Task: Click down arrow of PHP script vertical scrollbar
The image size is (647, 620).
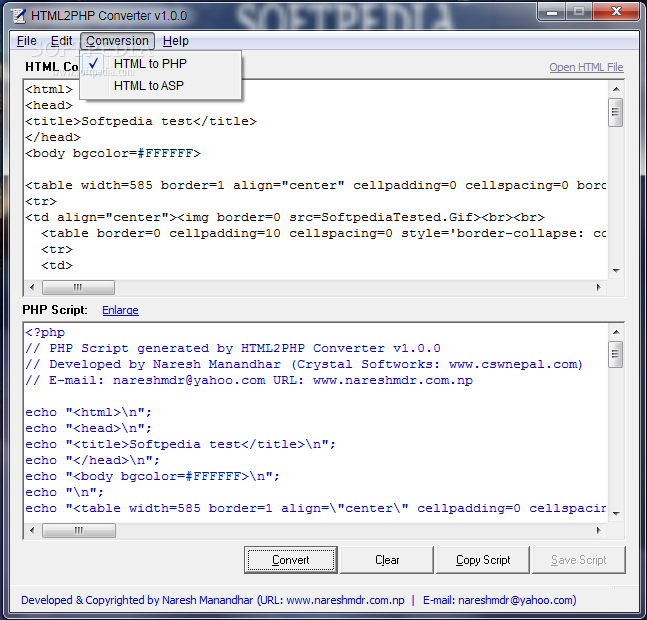Action: tap(616, 514)
